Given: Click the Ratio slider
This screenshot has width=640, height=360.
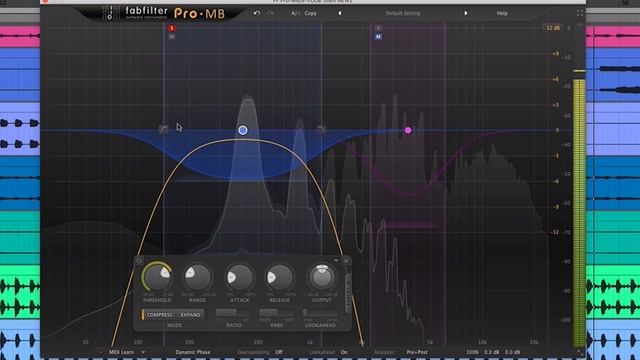Looking at the screenshot, I should coord(233,313).
